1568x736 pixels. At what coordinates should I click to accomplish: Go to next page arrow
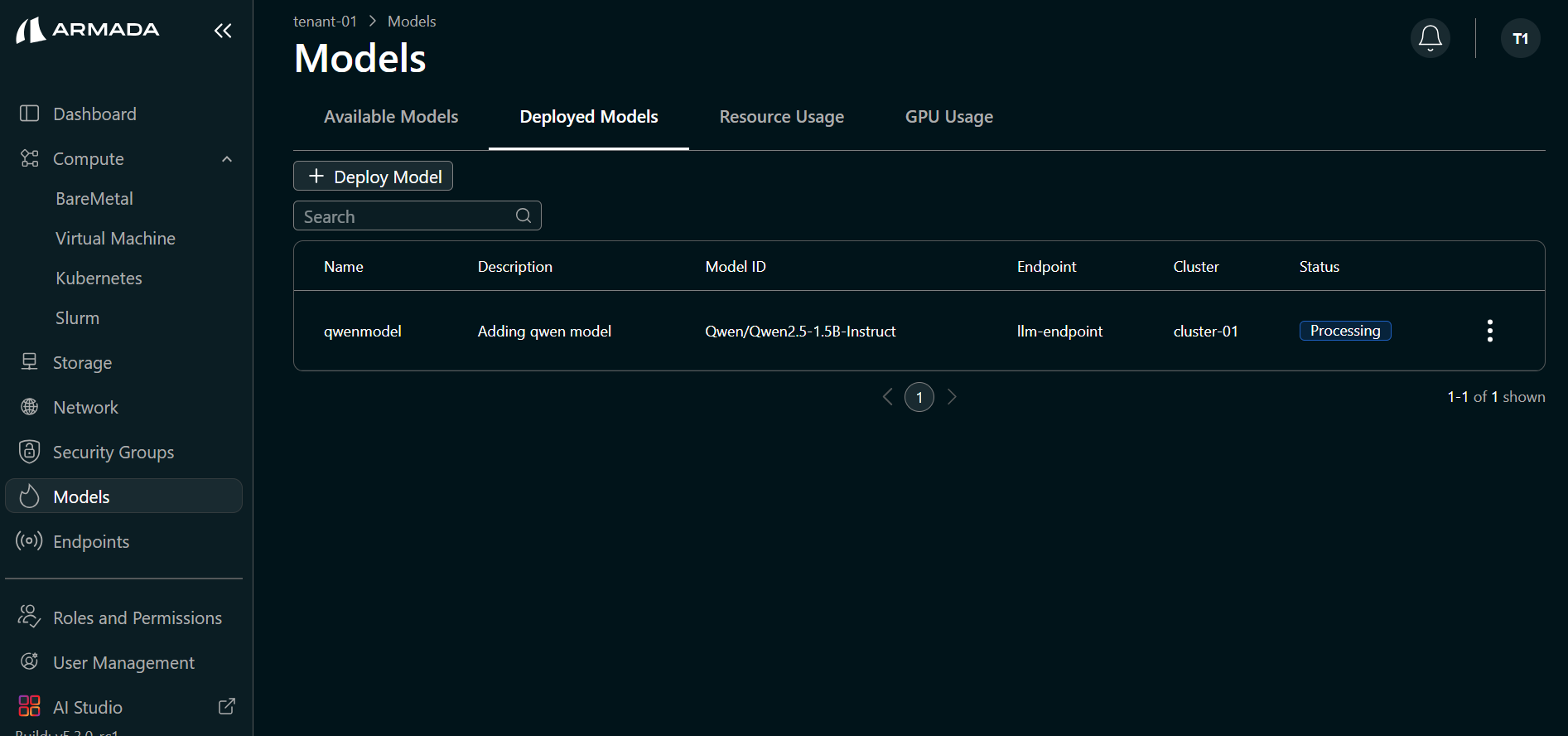(x=952, y=397)
